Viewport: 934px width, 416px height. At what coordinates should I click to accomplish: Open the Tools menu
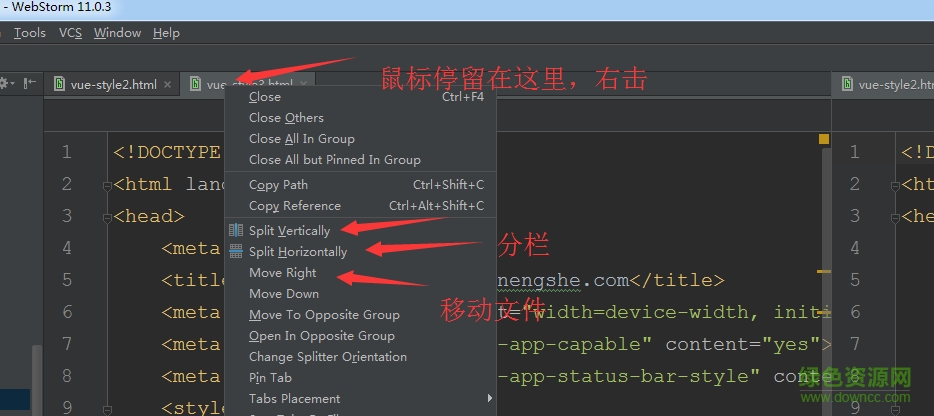click(x=30, y=33)
